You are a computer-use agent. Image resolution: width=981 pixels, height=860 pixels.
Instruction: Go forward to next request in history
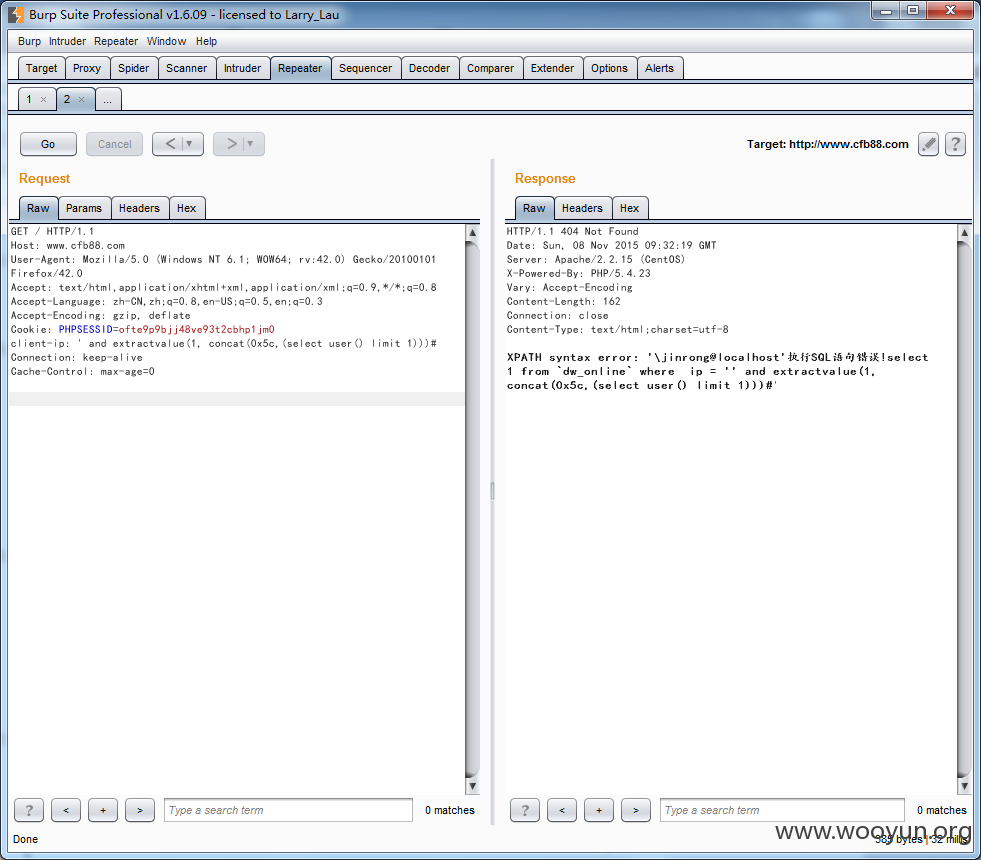pyautogui.click(x=231, y=144)
